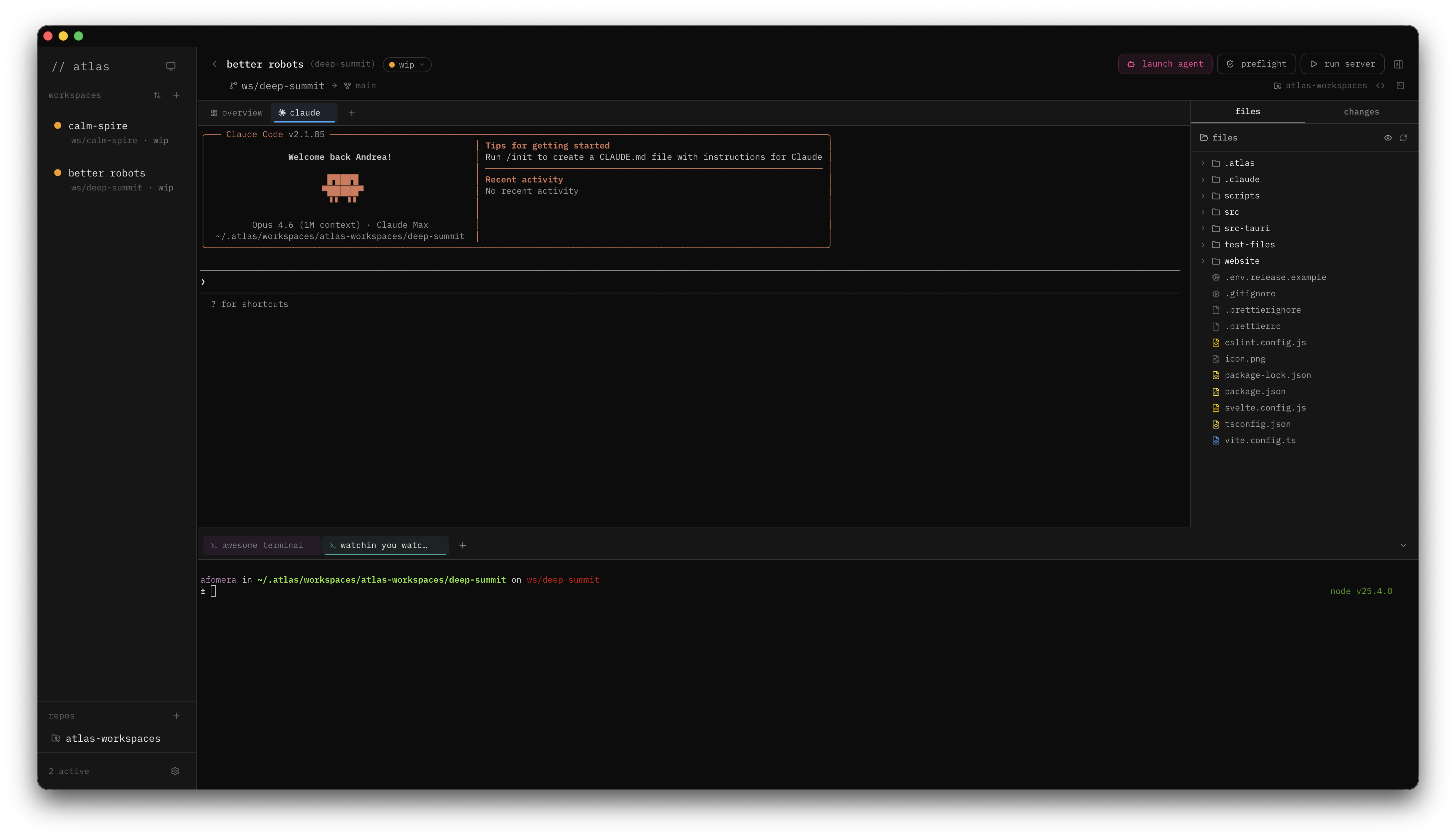1456x839 pixels.
Task: Switch to the changes tab
Action: [x=1361, y=112]
